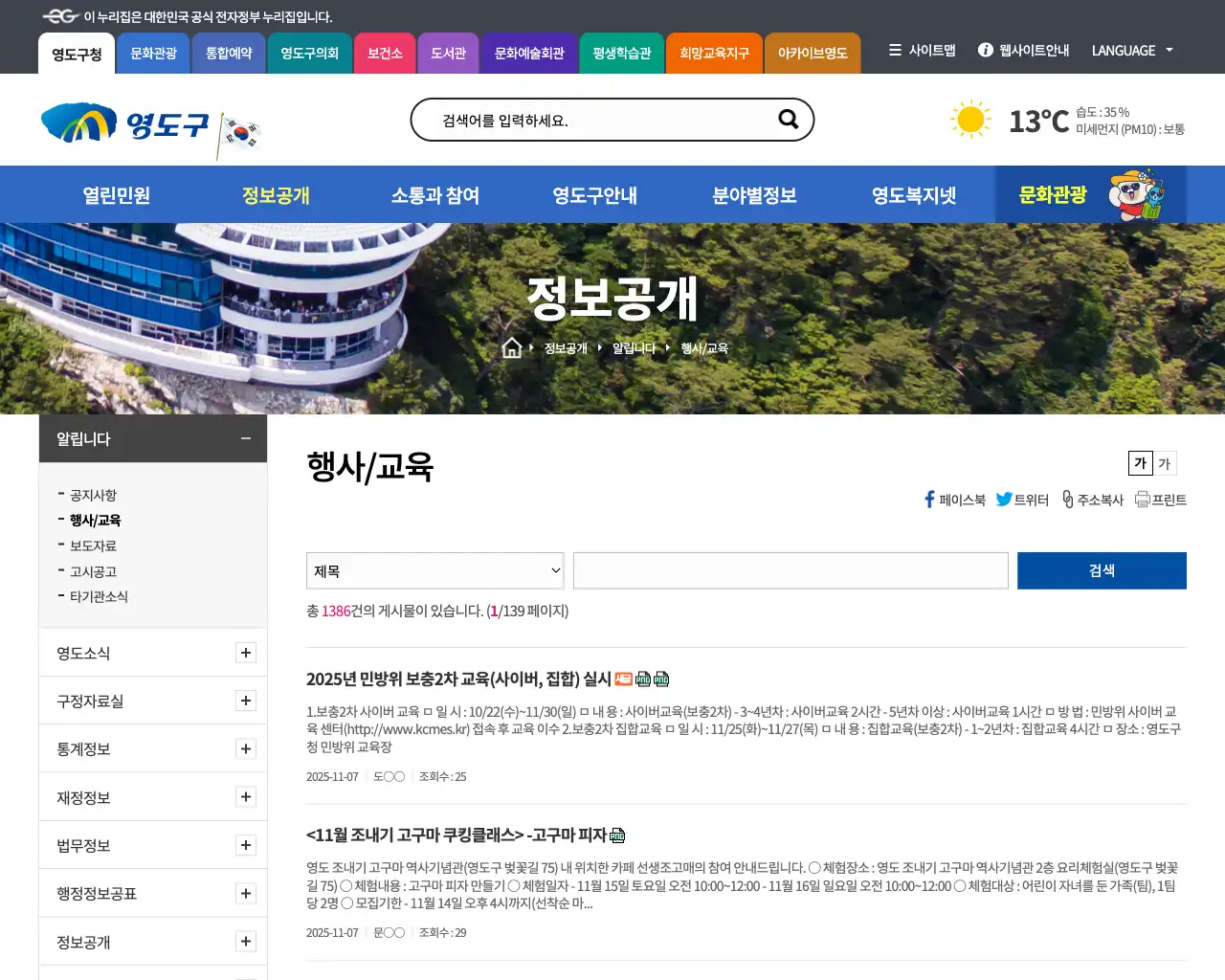Run a search with the magnifier icon
This screenshot has width=1225, height=980.
click(x=788, y=119)
